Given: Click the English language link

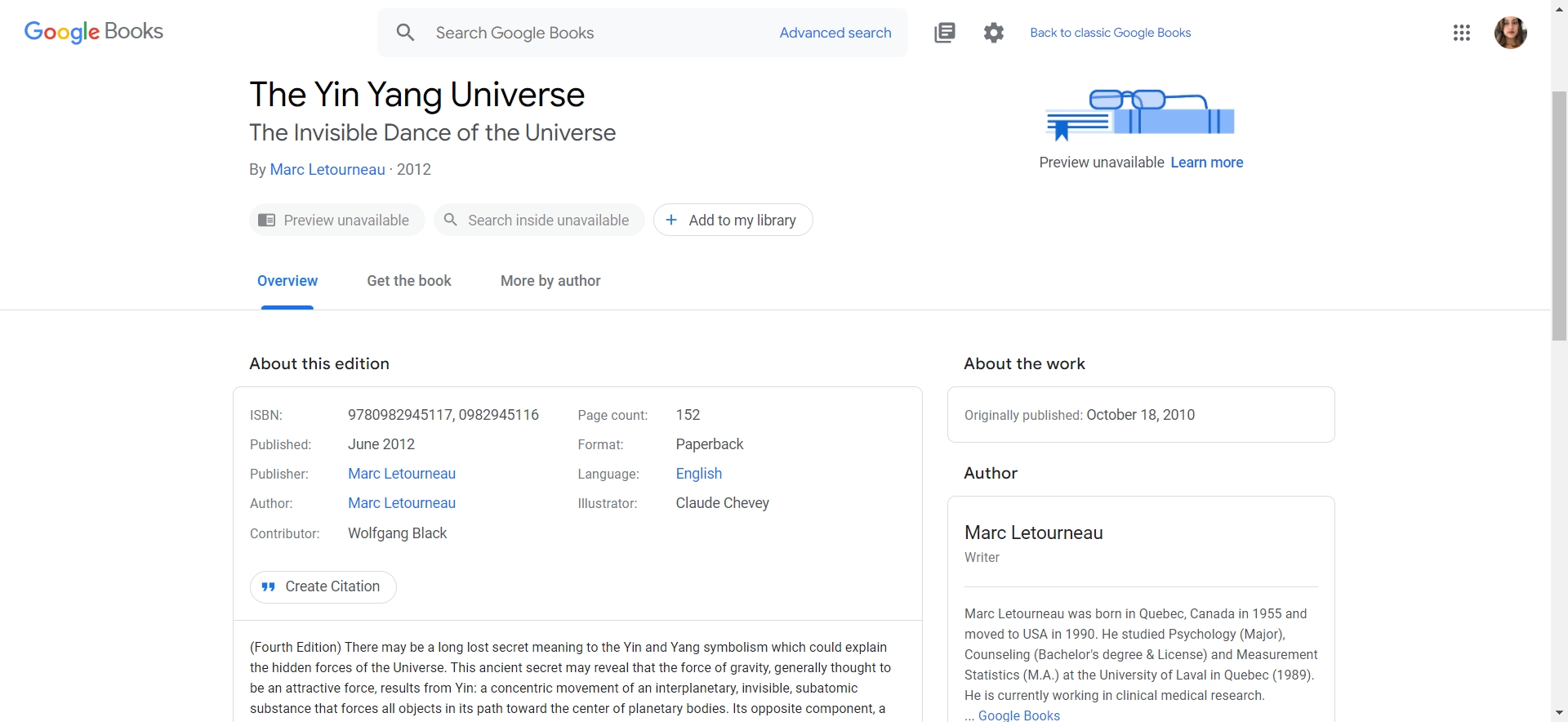Looking at the screenshot, I should coord(698,474).
